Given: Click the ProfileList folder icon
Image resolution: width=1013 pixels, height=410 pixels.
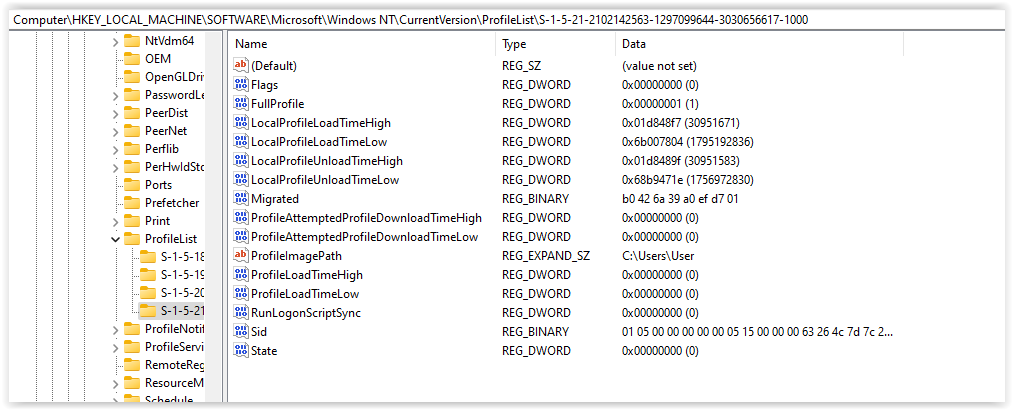Looking at the screenshot, I should click(131, 238).
